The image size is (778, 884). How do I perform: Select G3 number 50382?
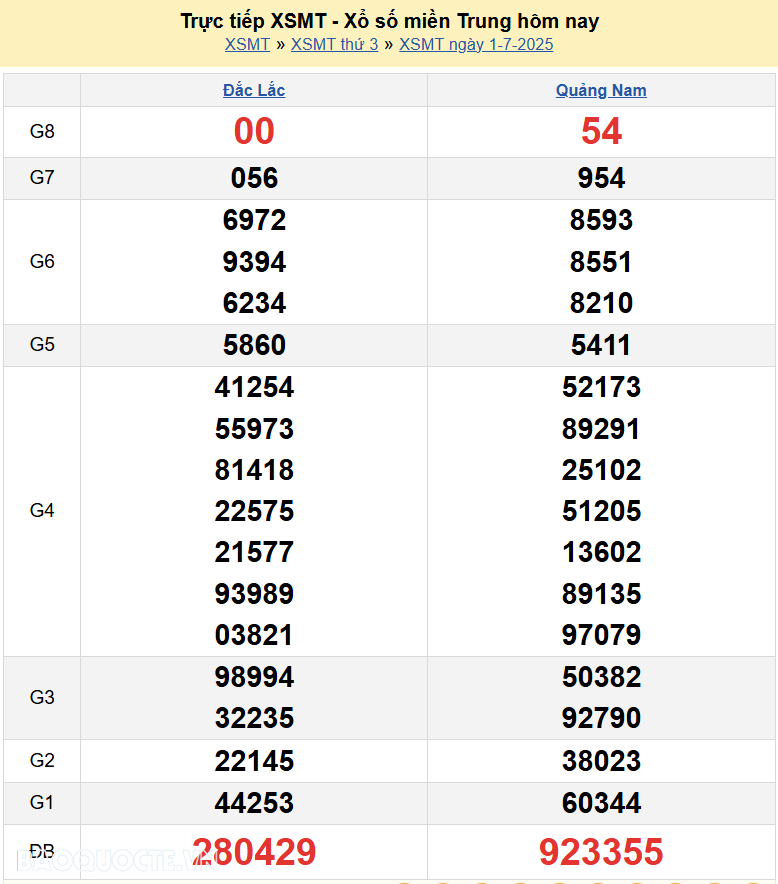pyautogui.click(x=601, y=677)
